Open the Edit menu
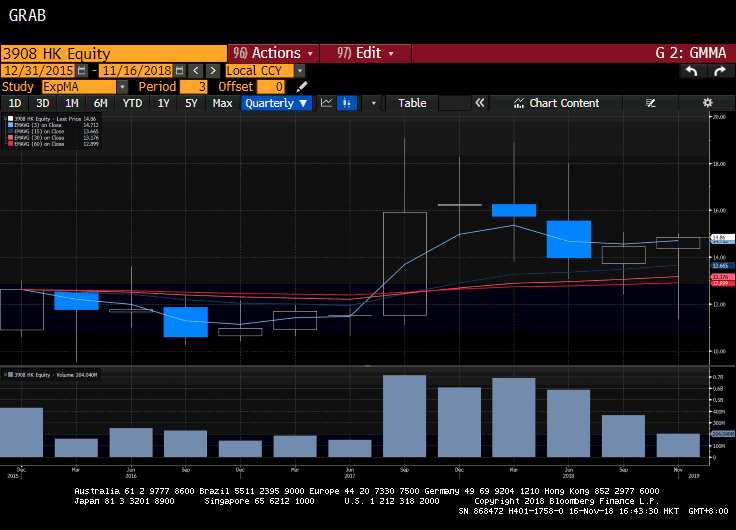 tap(366, 53)
